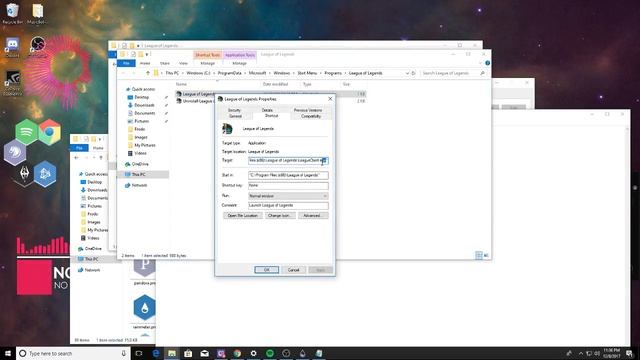Image resolution: width=640 pixels, height=360 pixels.
Task: Click the Change Icon button
Action: click(x=280, y=216)
